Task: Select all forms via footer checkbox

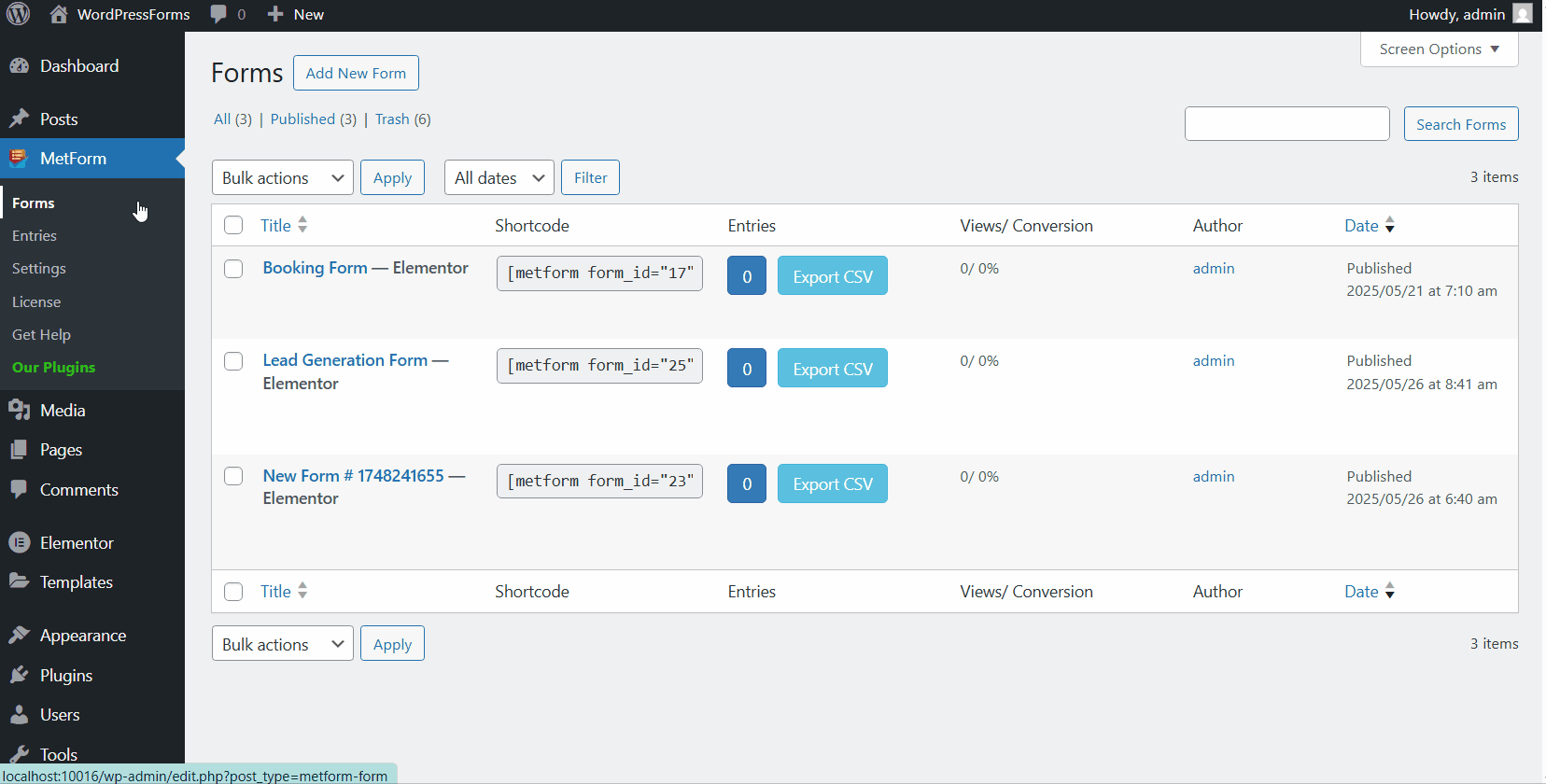Action: click(x=233, y=592)
